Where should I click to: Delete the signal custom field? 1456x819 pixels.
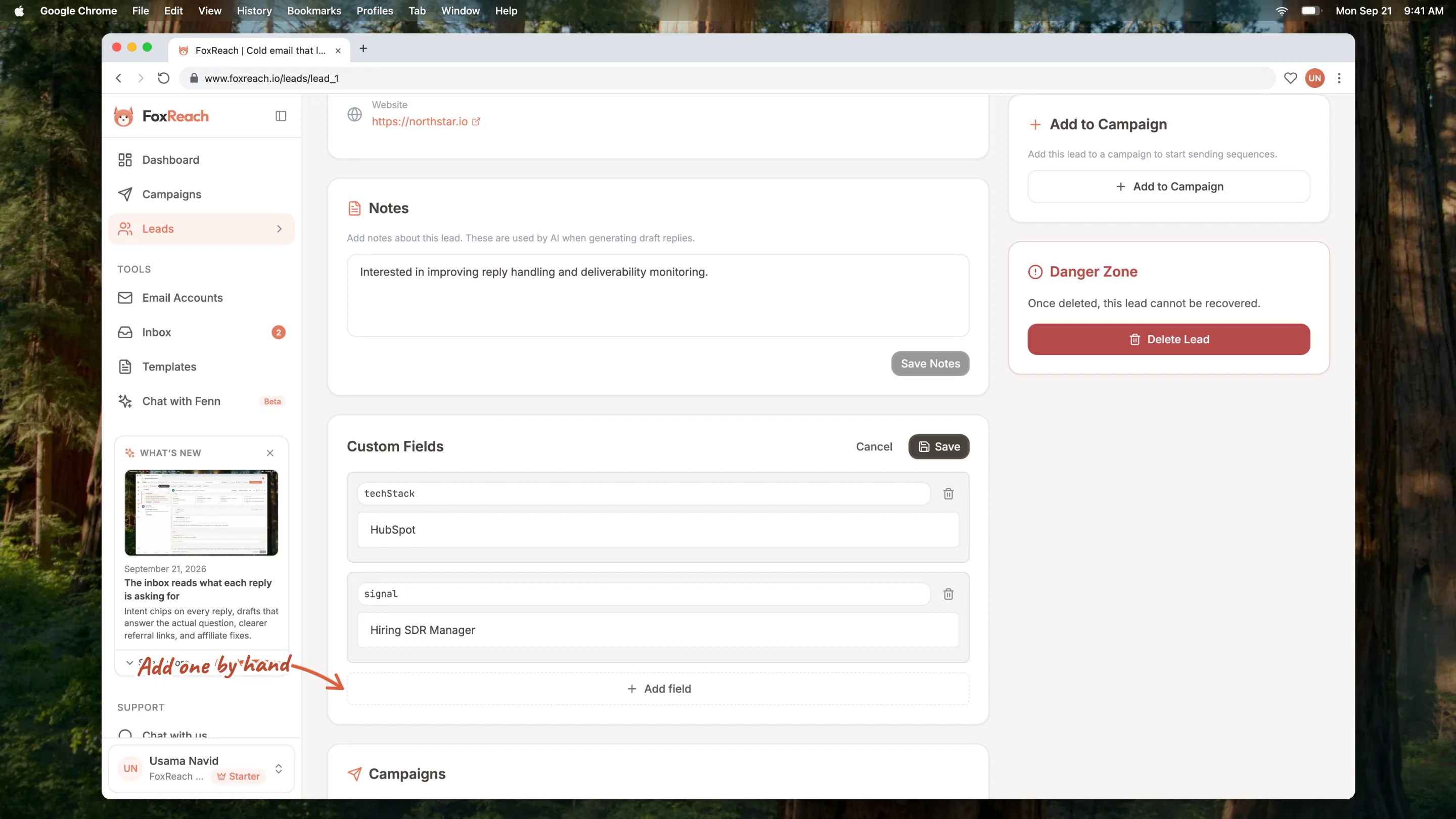[948, 594]
